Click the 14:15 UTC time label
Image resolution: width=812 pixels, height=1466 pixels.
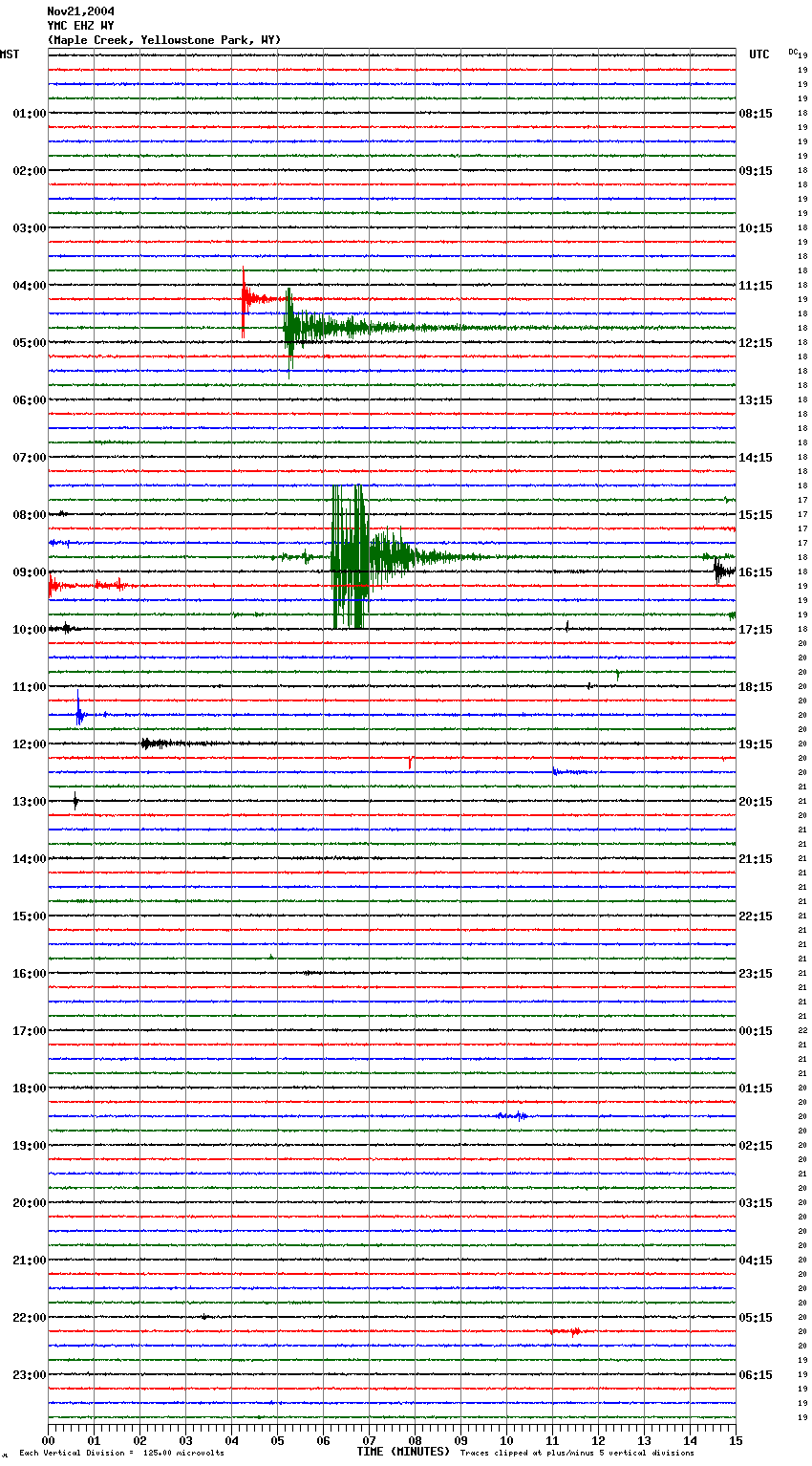[756, 458]
